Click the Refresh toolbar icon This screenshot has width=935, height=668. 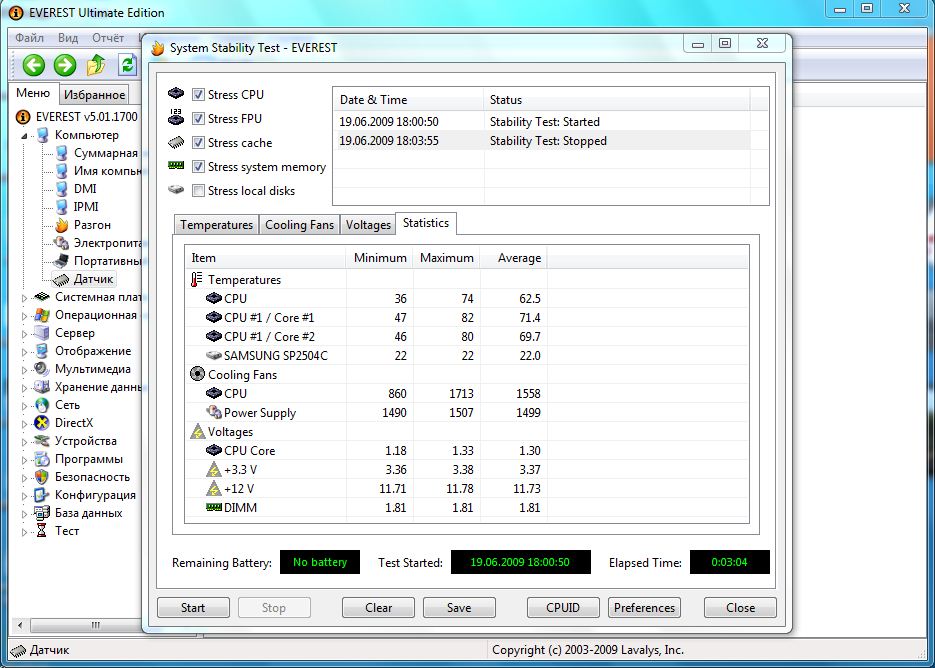[x=127, y=65]
